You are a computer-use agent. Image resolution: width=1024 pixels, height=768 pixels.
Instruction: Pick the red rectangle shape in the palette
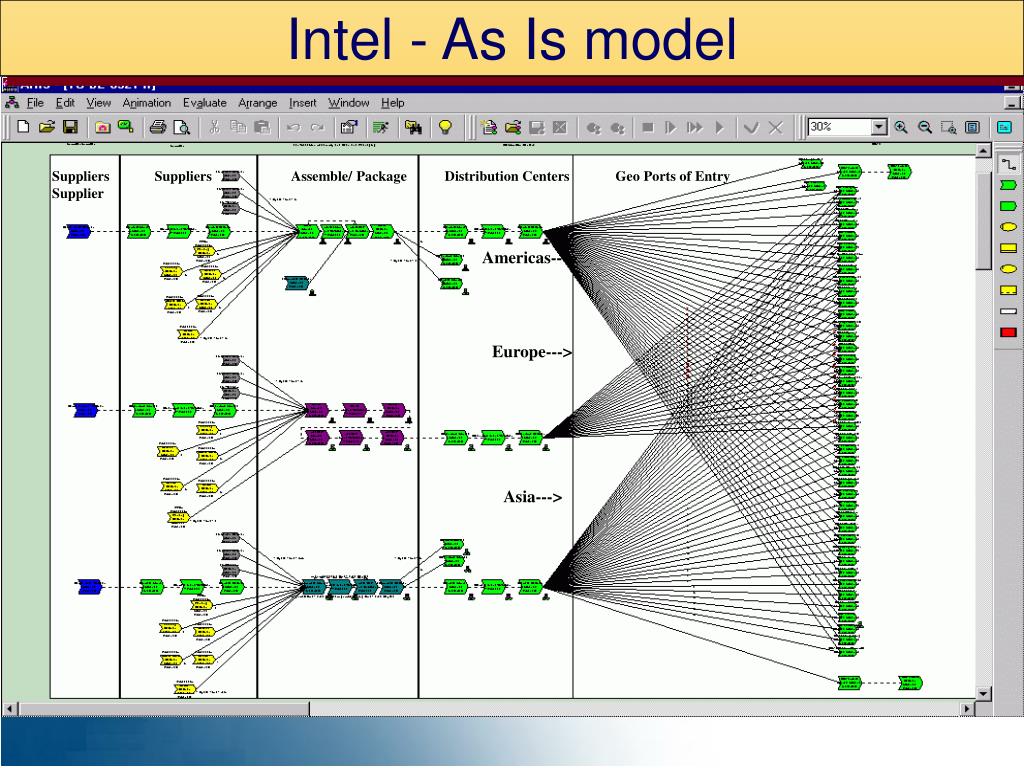[1008, 332]
